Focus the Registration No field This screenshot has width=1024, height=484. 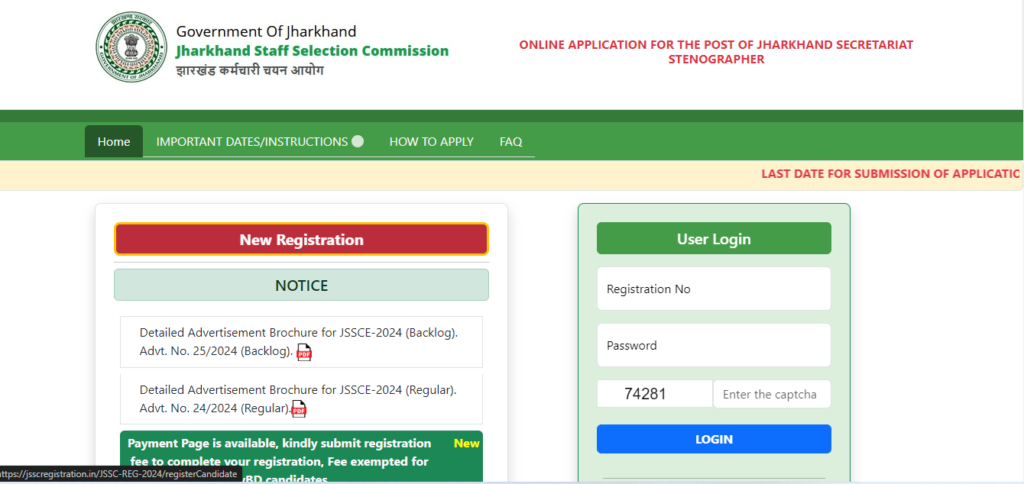714,289
